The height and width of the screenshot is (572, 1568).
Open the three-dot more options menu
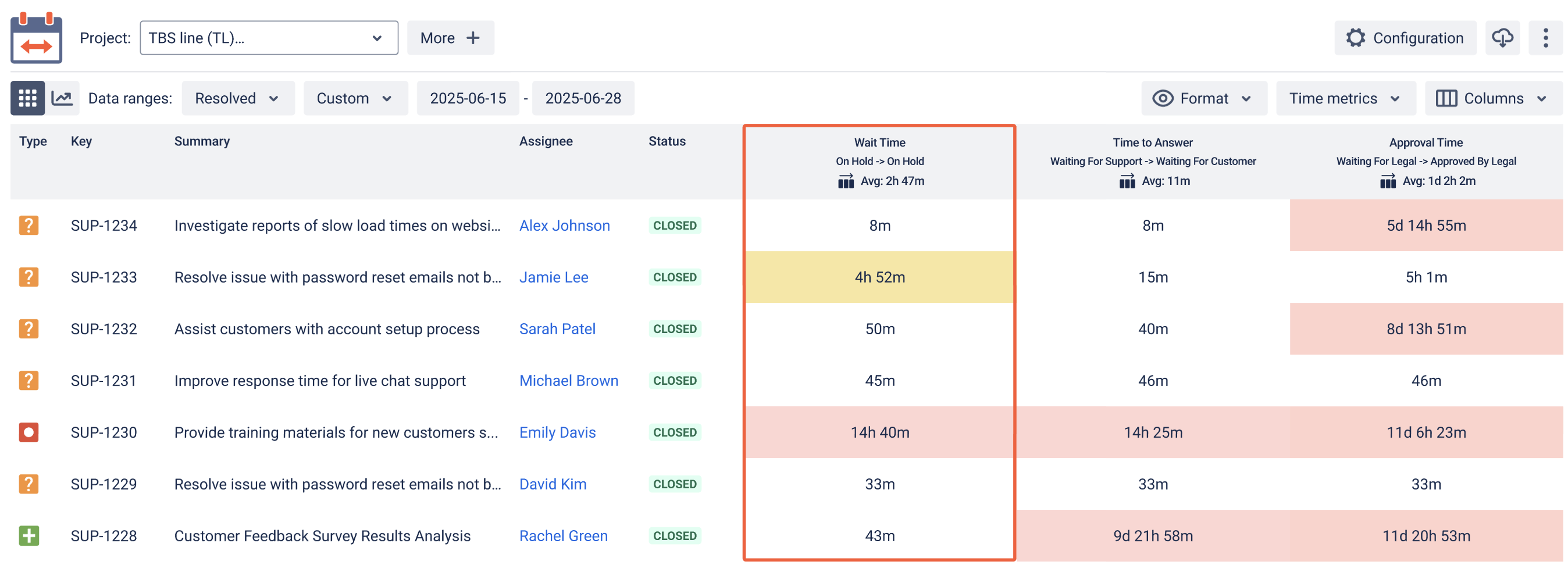[1545, 38]
